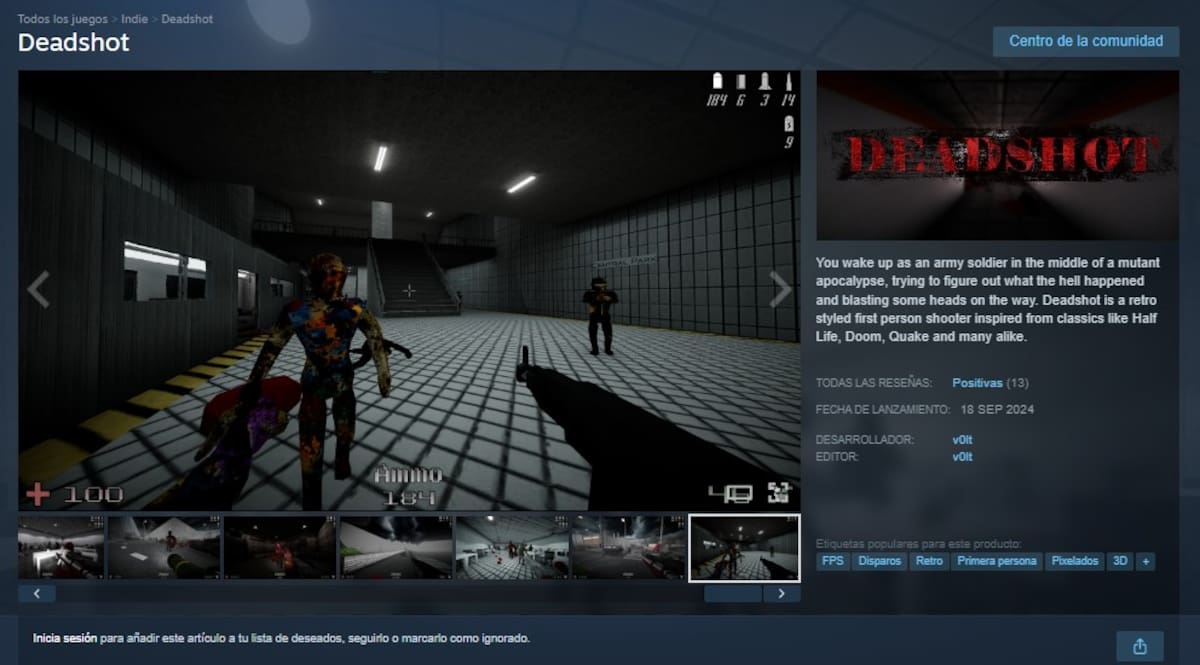Expand more tags with the plus button
Image resolution: width=1200 pixels, height=665 pixels.
[x=1145, y=561]
